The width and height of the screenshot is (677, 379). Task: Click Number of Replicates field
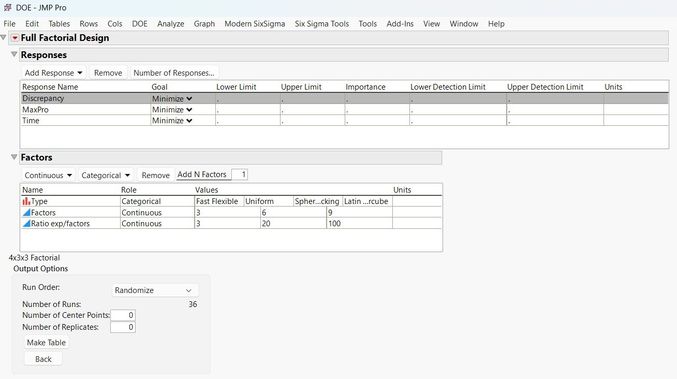tap(123, 327)
